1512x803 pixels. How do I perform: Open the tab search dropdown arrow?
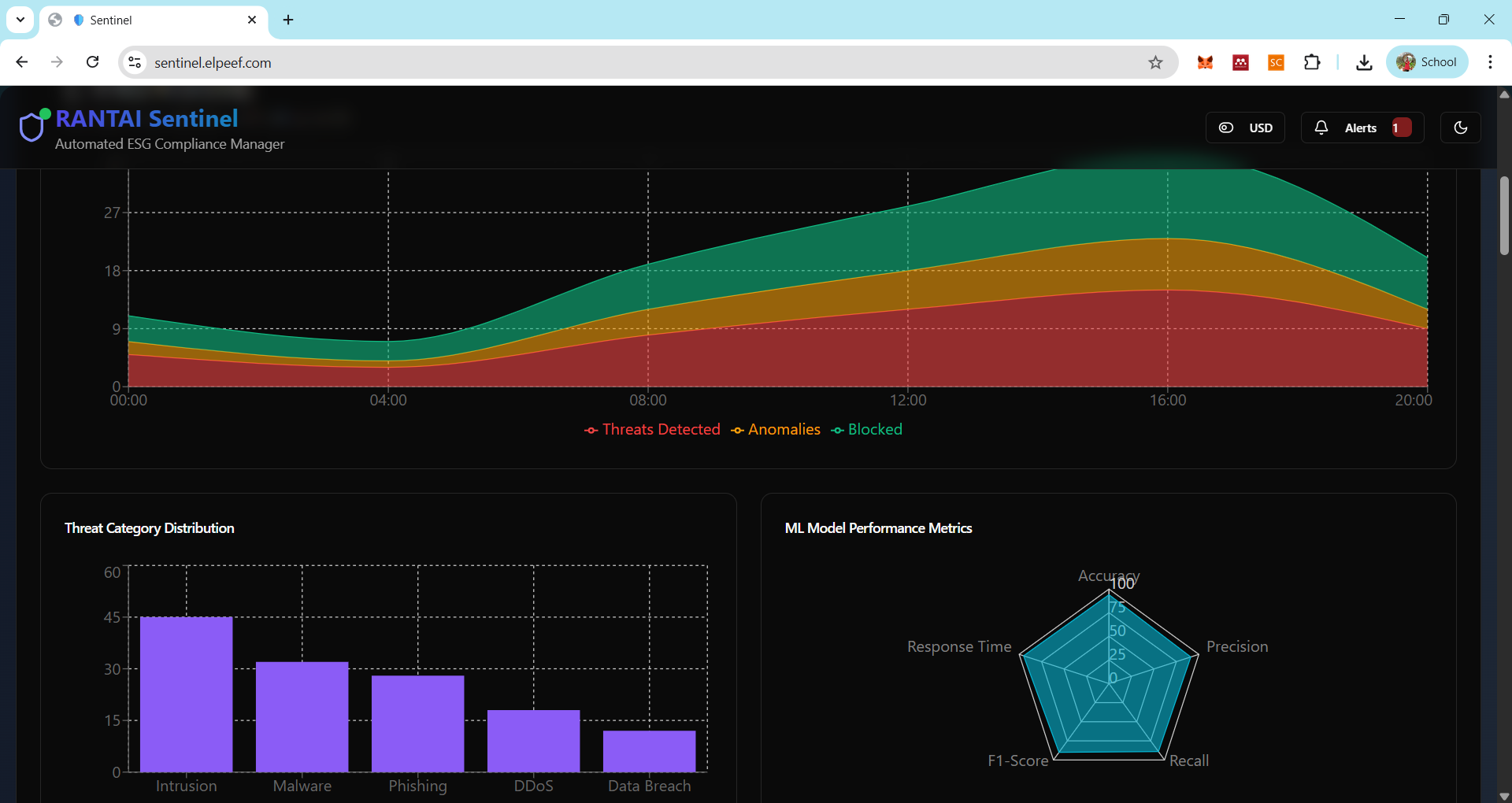[x=20, y=20]
